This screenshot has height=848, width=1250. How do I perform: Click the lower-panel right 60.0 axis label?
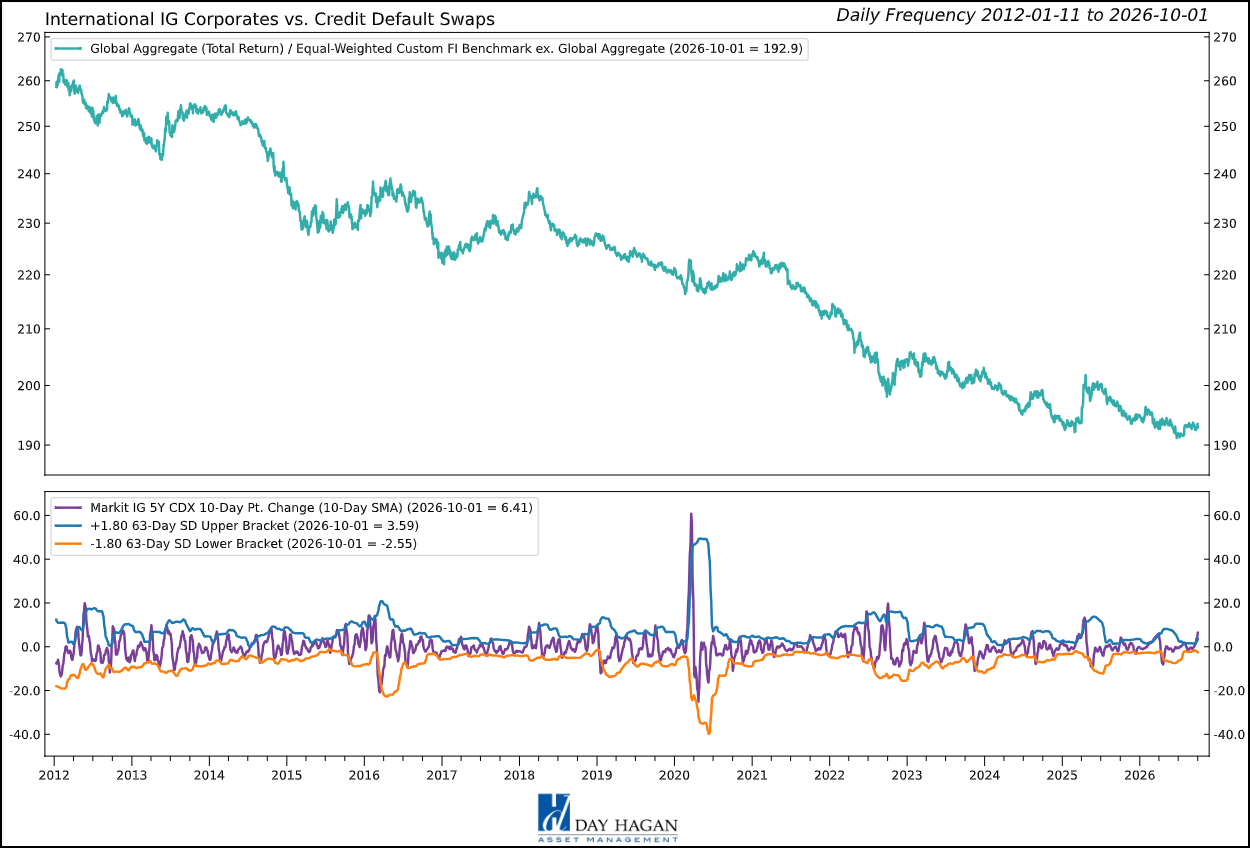click(x=1229, y=516)
